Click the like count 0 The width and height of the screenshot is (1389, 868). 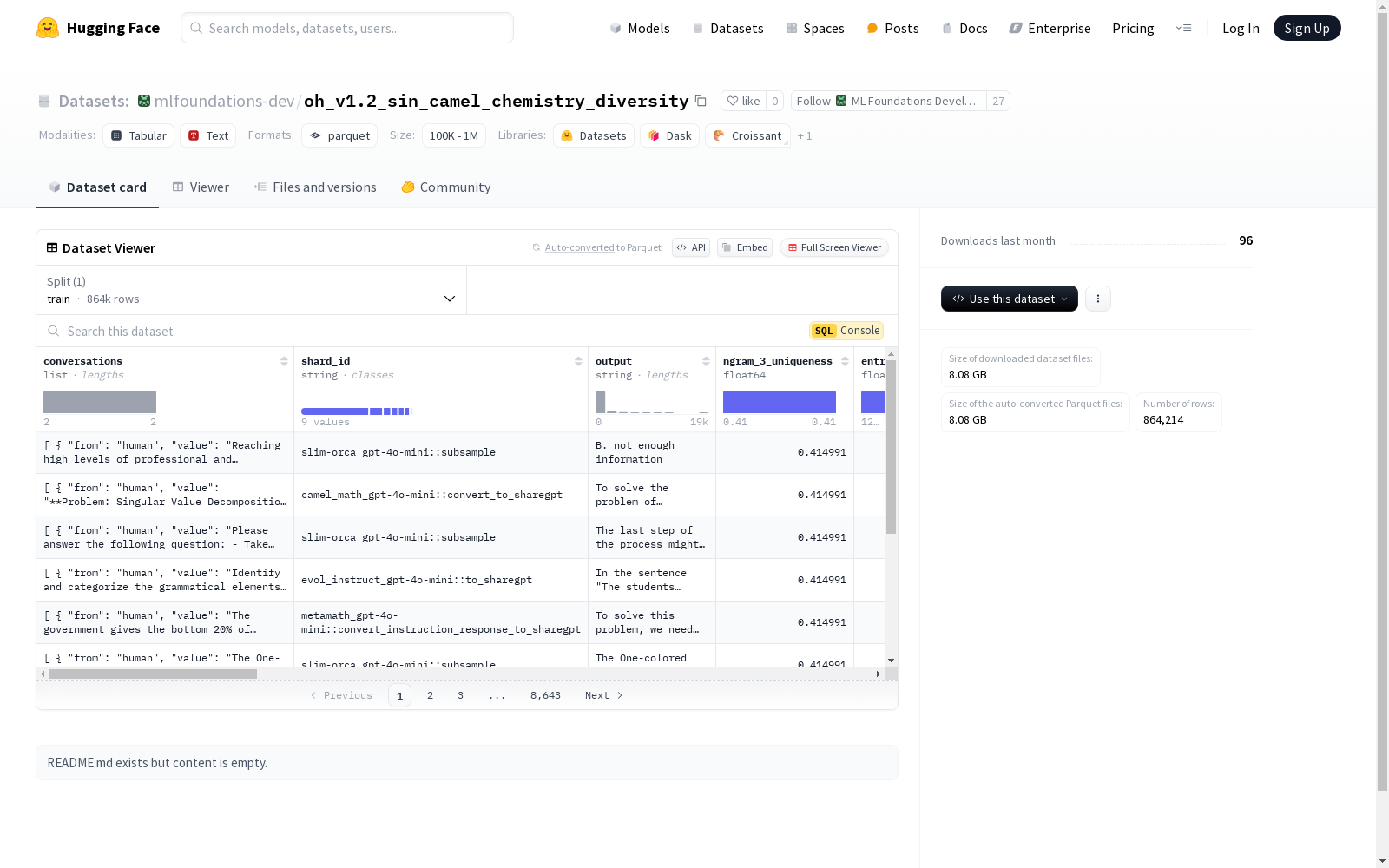click(774, 101)
